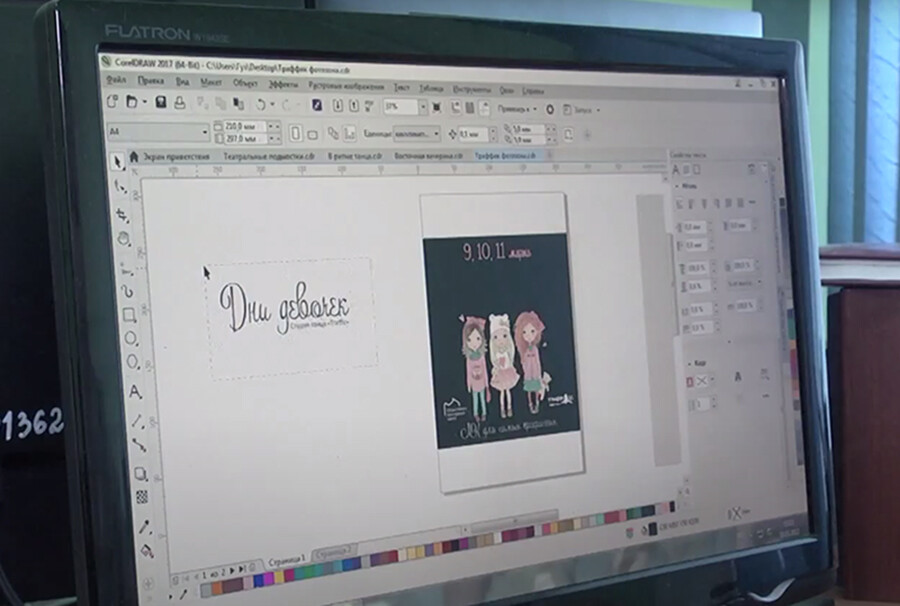Image resolution: width=900 pixels, height=606 pixels.
Task: Open the Объект menu
Action: pyautogui.click(x=245, y=83)
